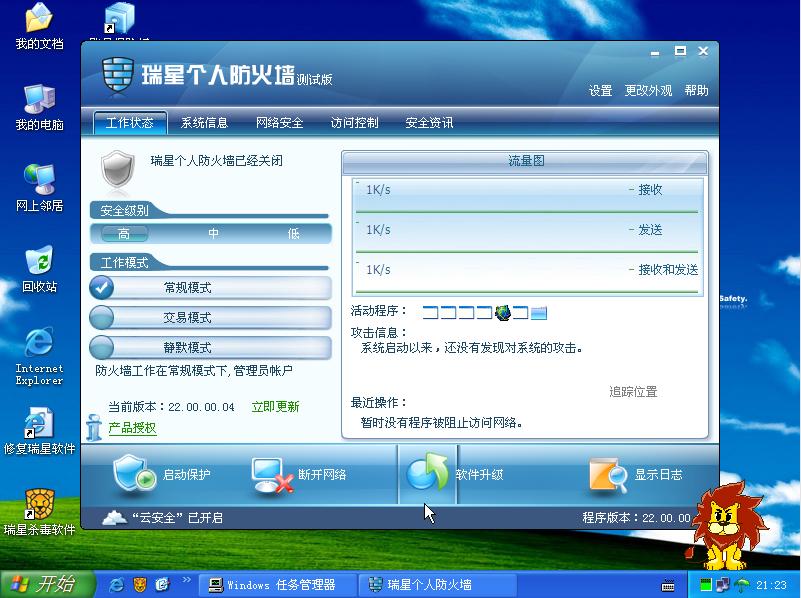This screenshot has width=801, height=598.
Task: Click the green umbrella tray icon
Action: click(742, 585)
